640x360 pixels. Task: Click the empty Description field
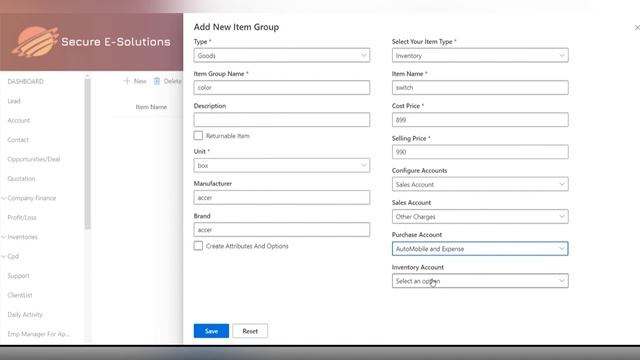coord(282,120)
